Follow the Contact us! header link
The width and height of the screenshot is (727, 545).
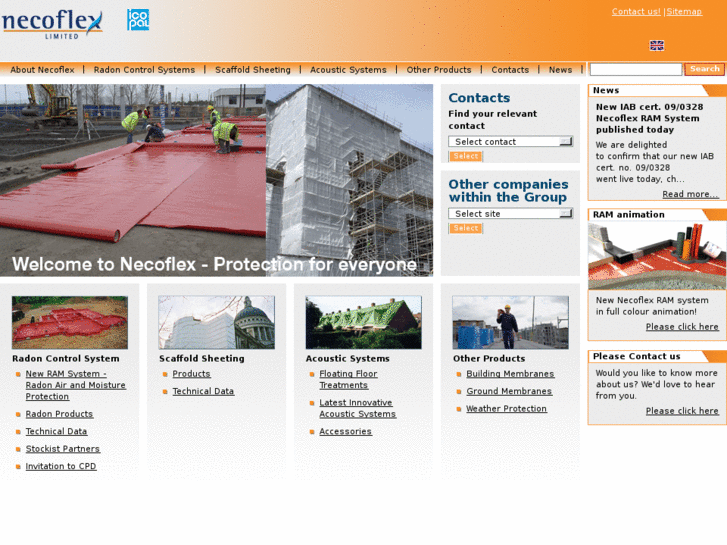tap(636, 12)
